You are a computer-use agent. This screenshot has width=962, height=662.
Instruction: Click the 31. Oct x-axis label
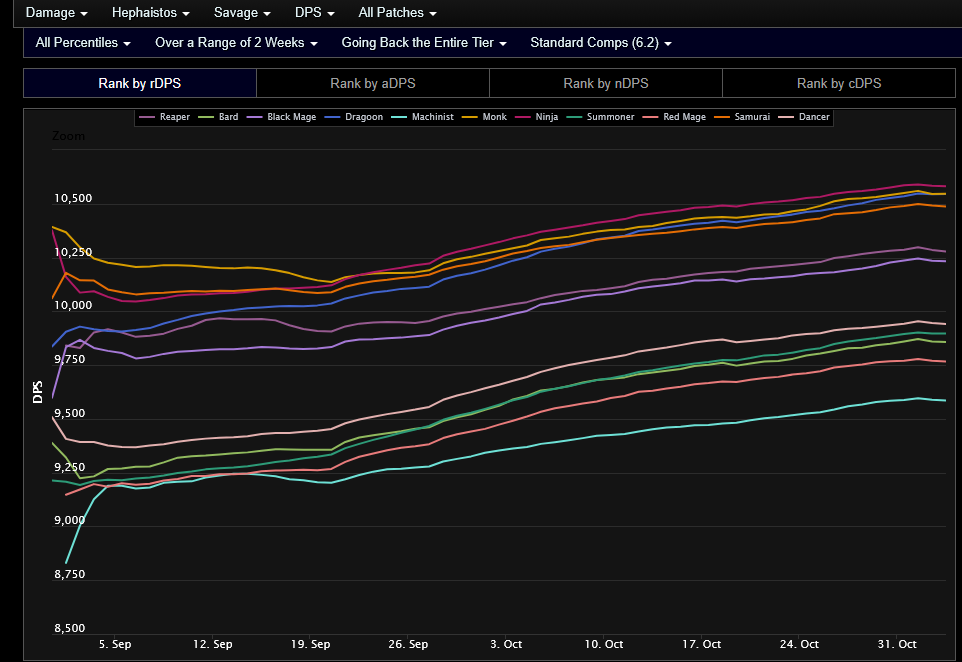point(897,644)
